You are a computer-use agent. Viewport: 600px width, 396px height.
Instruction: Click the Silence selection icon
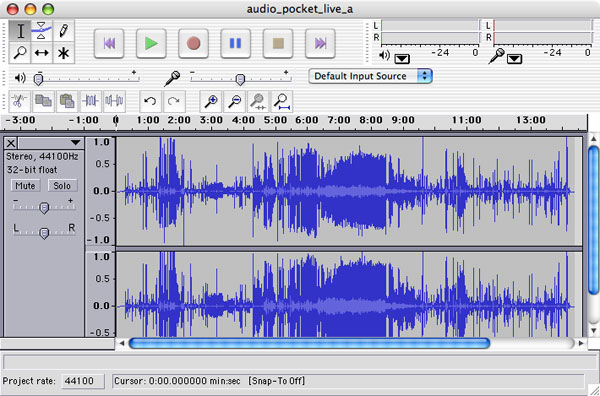tap(114, 101)
